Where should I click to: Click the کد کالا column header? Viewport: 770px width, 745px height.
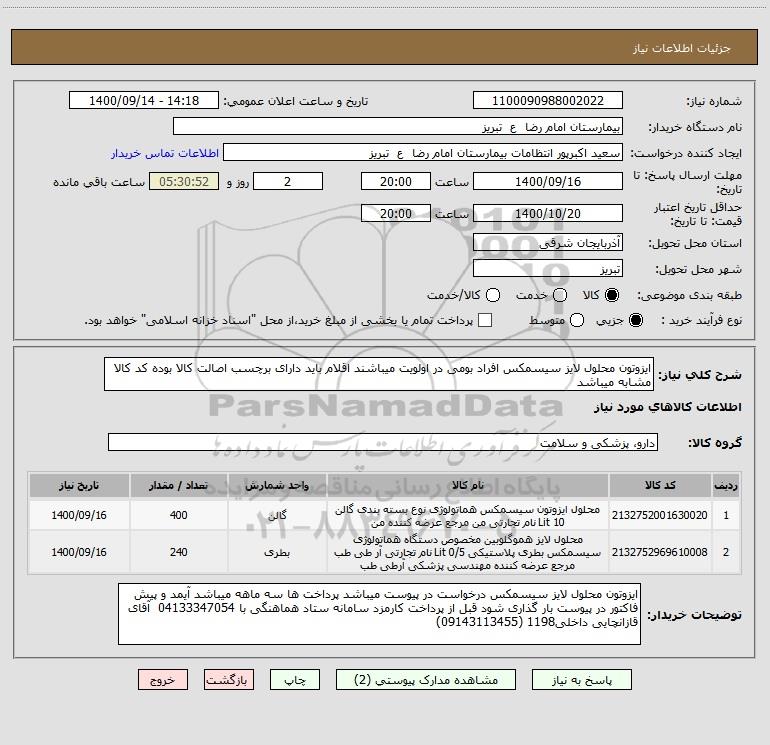tap(660, 485)
